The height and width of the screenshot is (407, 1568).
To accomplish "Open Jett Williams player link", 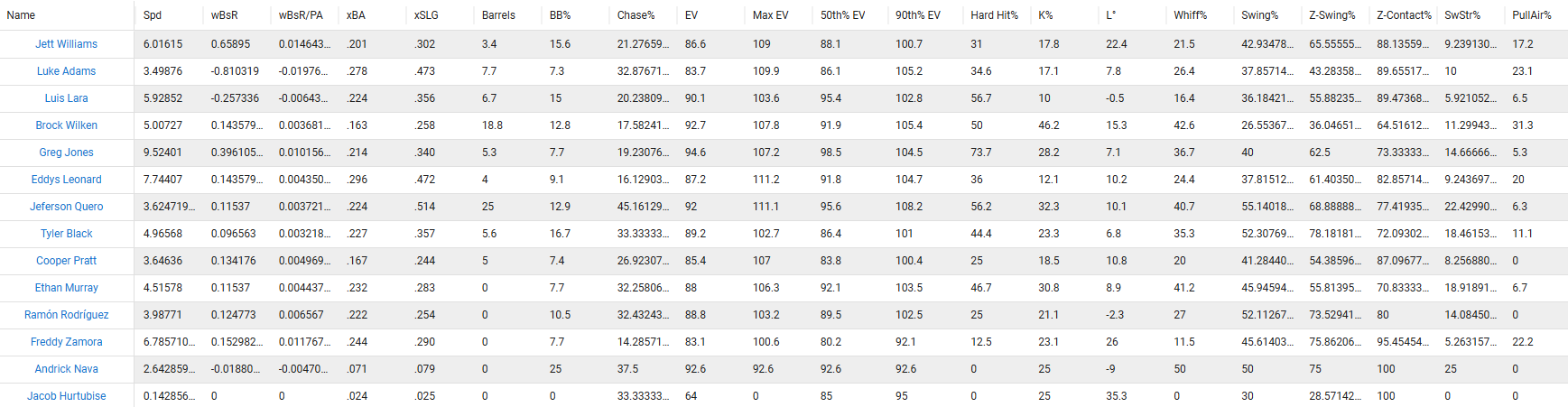I will pyautogui.click(x=66, y=44).
